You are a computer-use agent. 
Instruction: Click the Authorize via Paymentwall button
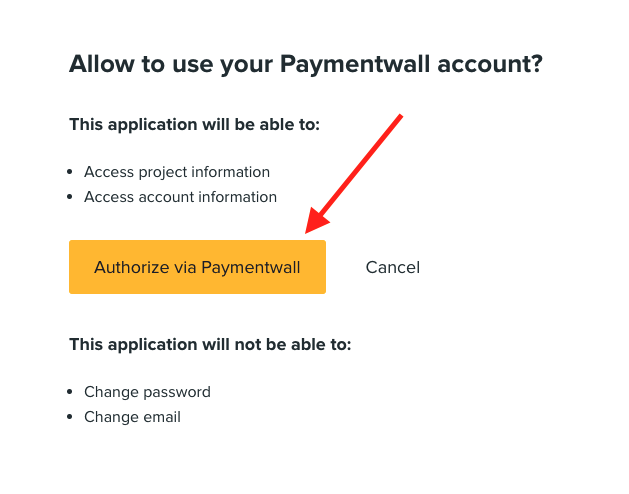(197, 267)
